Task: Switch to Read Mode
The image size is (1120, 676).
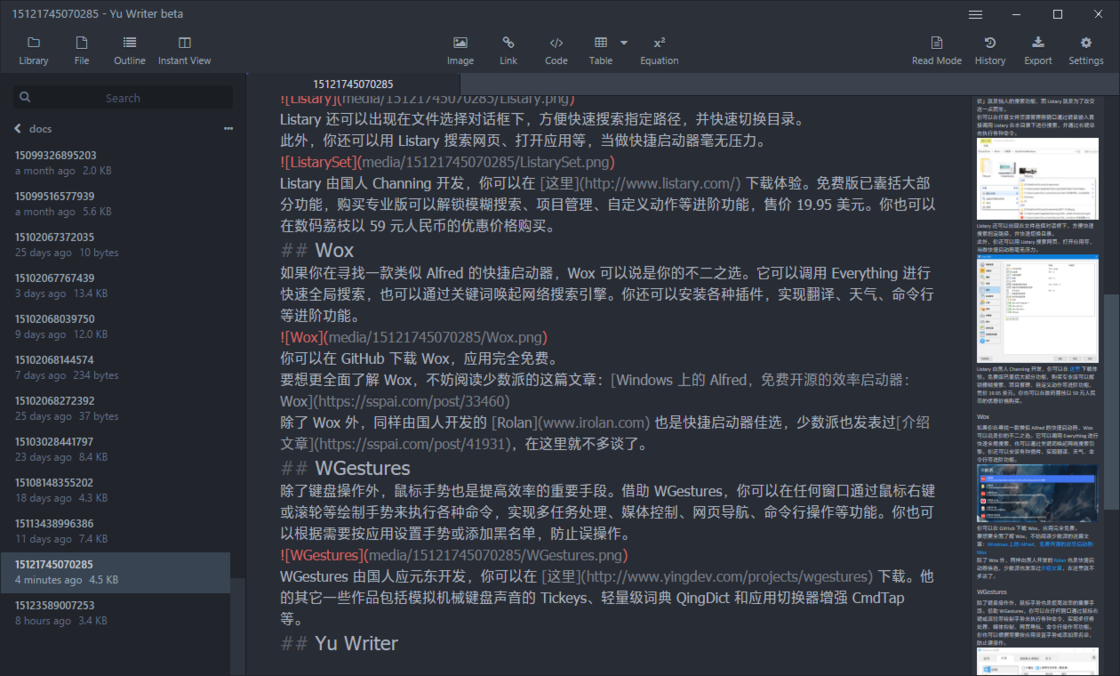Action: pyautogui.click(x=936, y=51)
